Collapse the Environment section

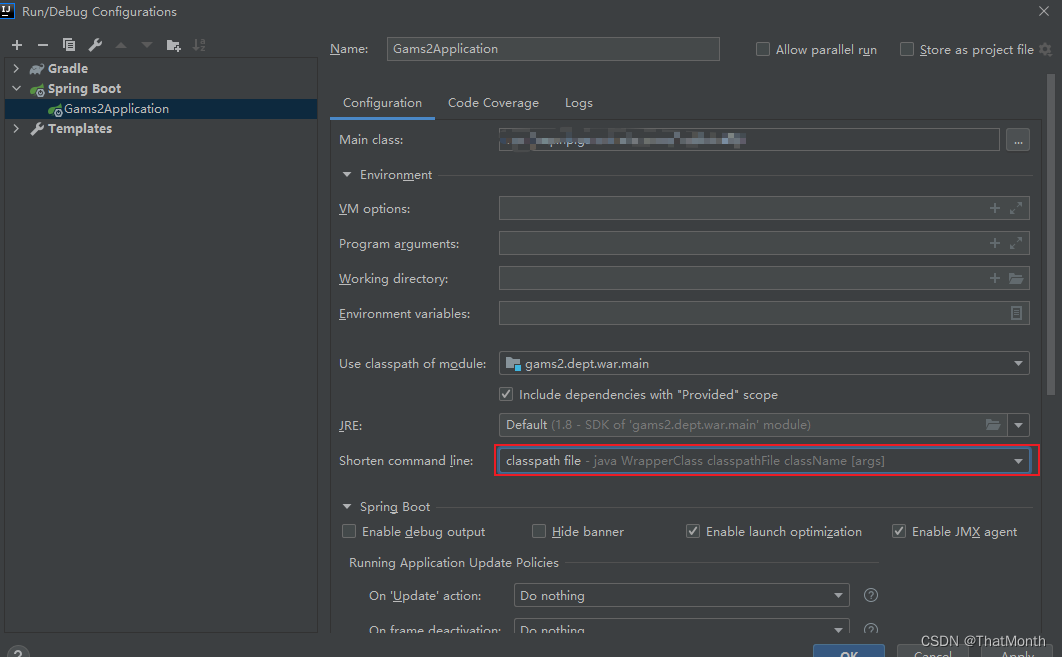pyautogui.click(x=347, y=175)
